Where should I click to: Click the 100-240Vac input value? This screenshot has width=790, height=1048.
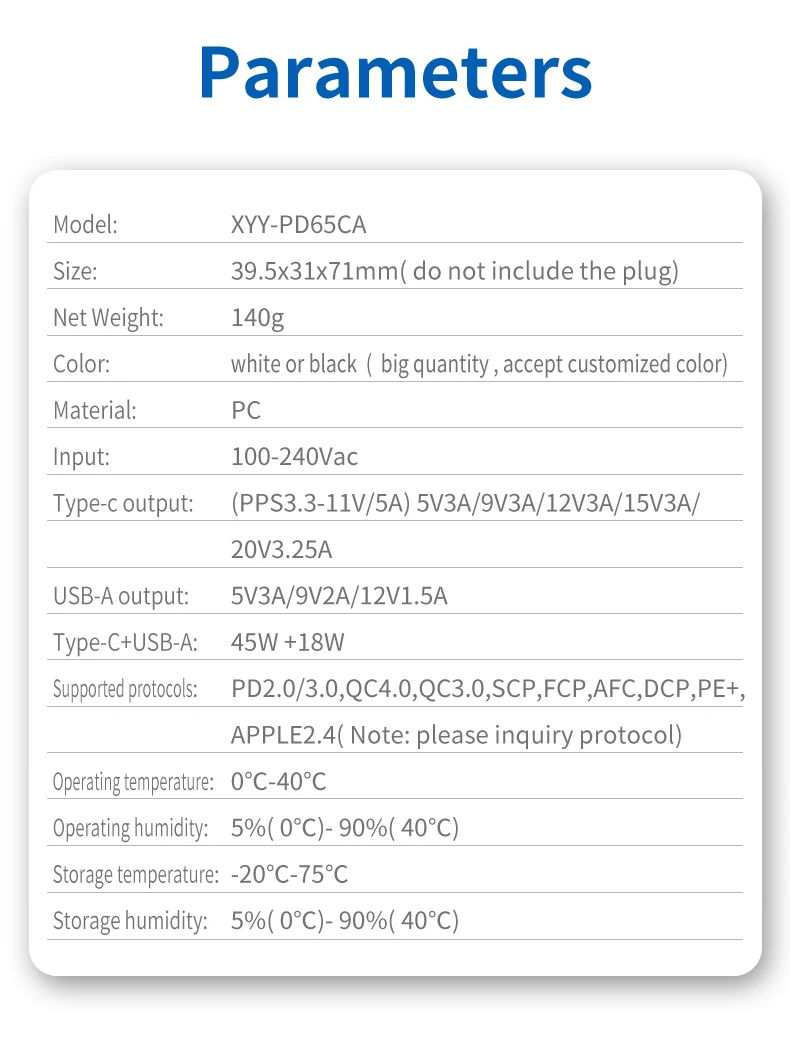(x=294, y=457)
